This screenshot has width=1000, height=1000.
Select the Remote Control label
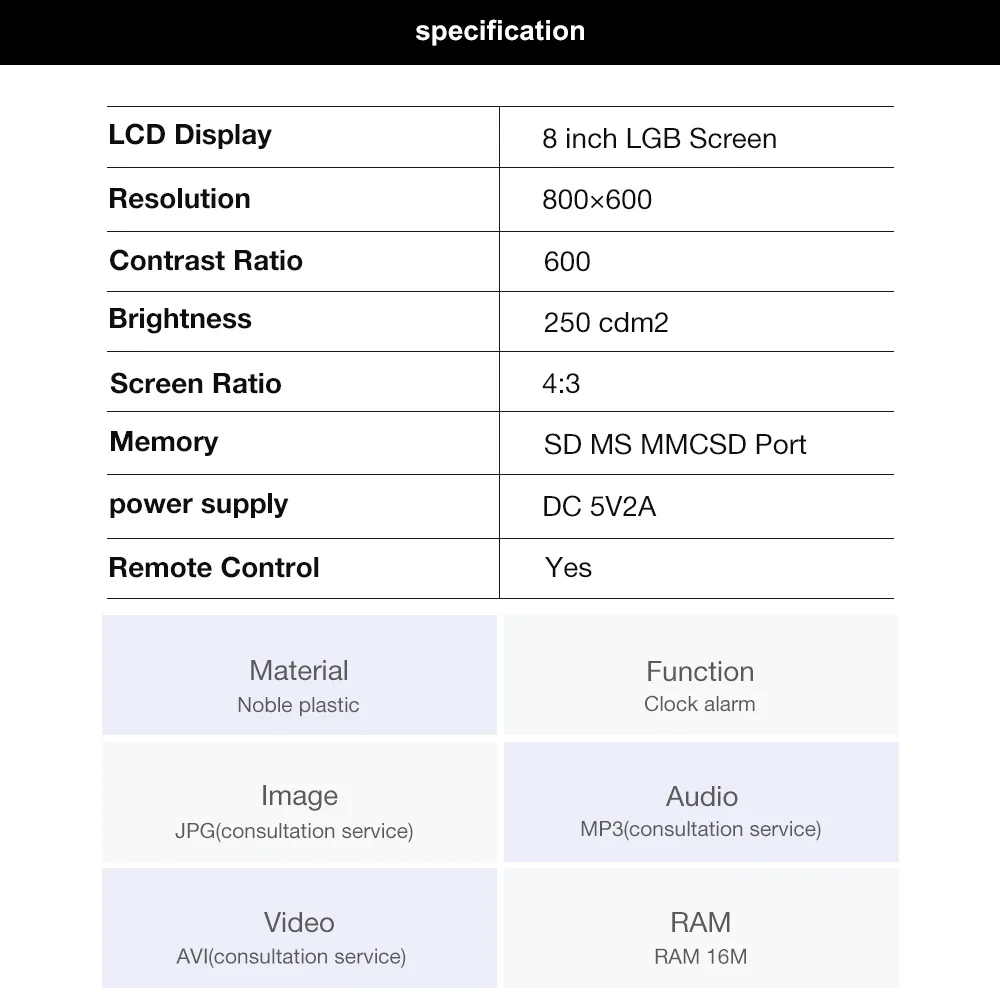pyautogui.click(x=214, y=568)
